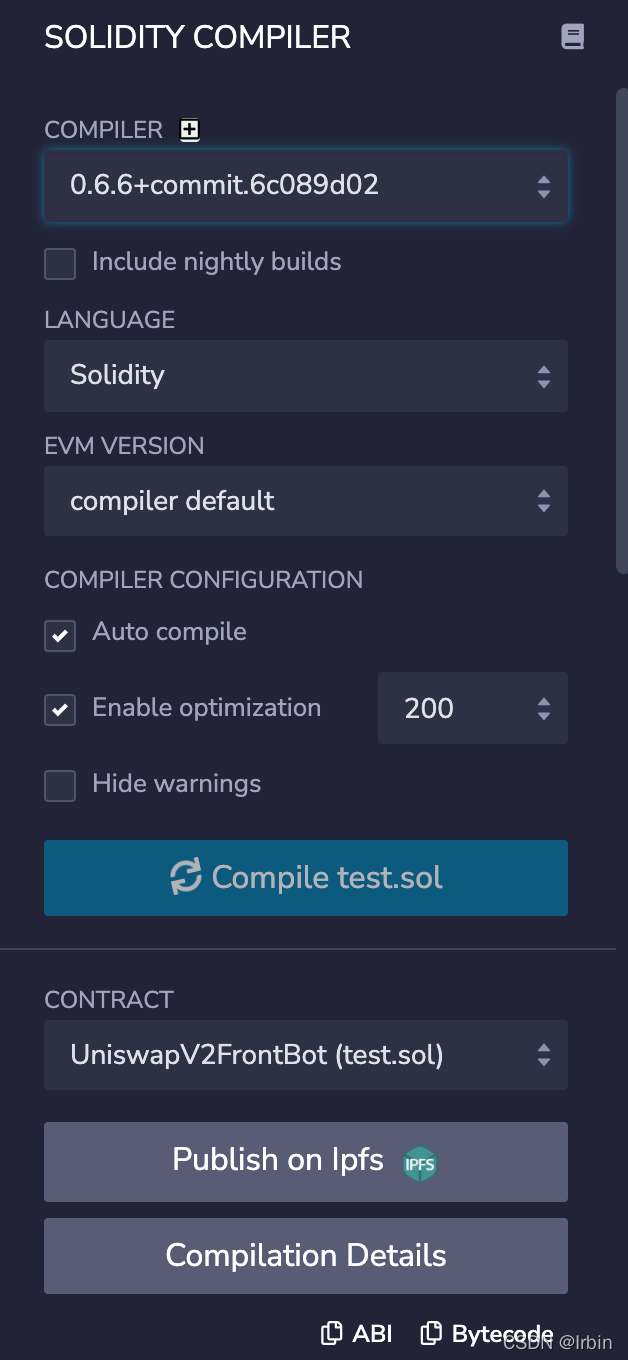628x1360 pixels.
Task: Check the Hide warnings box
Action: point(60,786)
